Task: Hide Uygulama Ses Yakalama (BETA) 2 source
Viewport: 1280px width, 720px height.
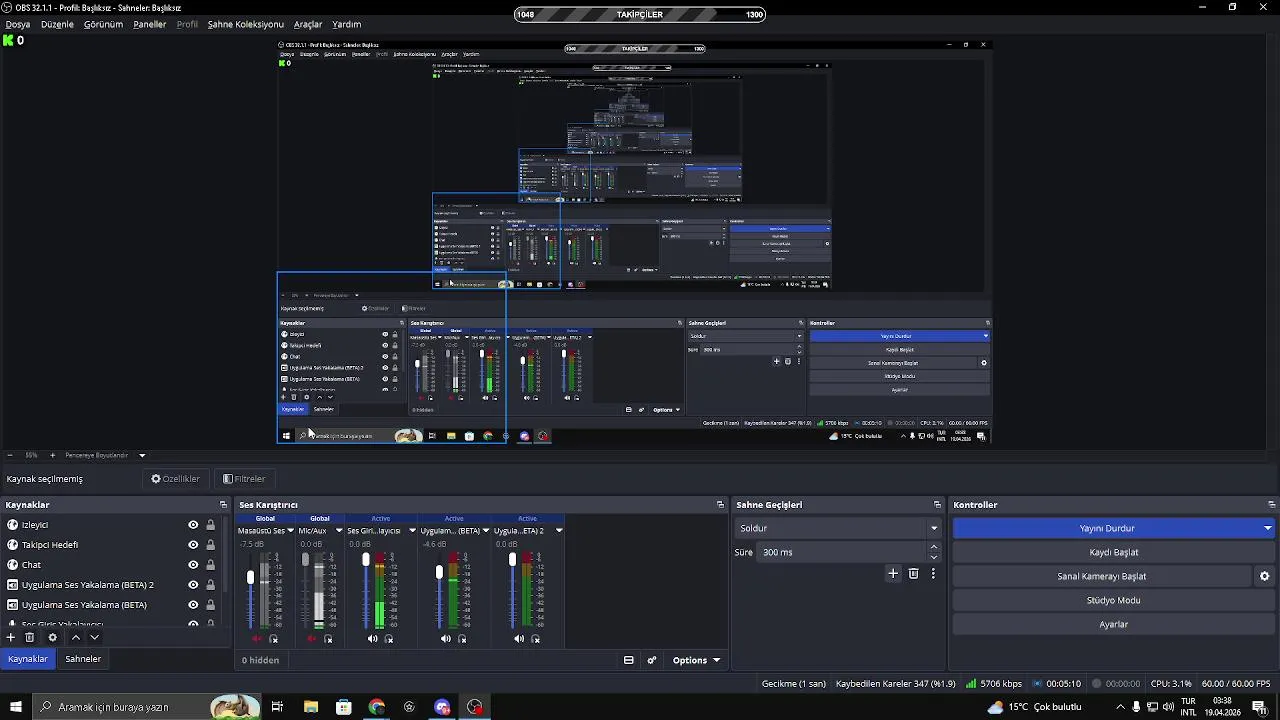Action: click(x=193, y=585)
